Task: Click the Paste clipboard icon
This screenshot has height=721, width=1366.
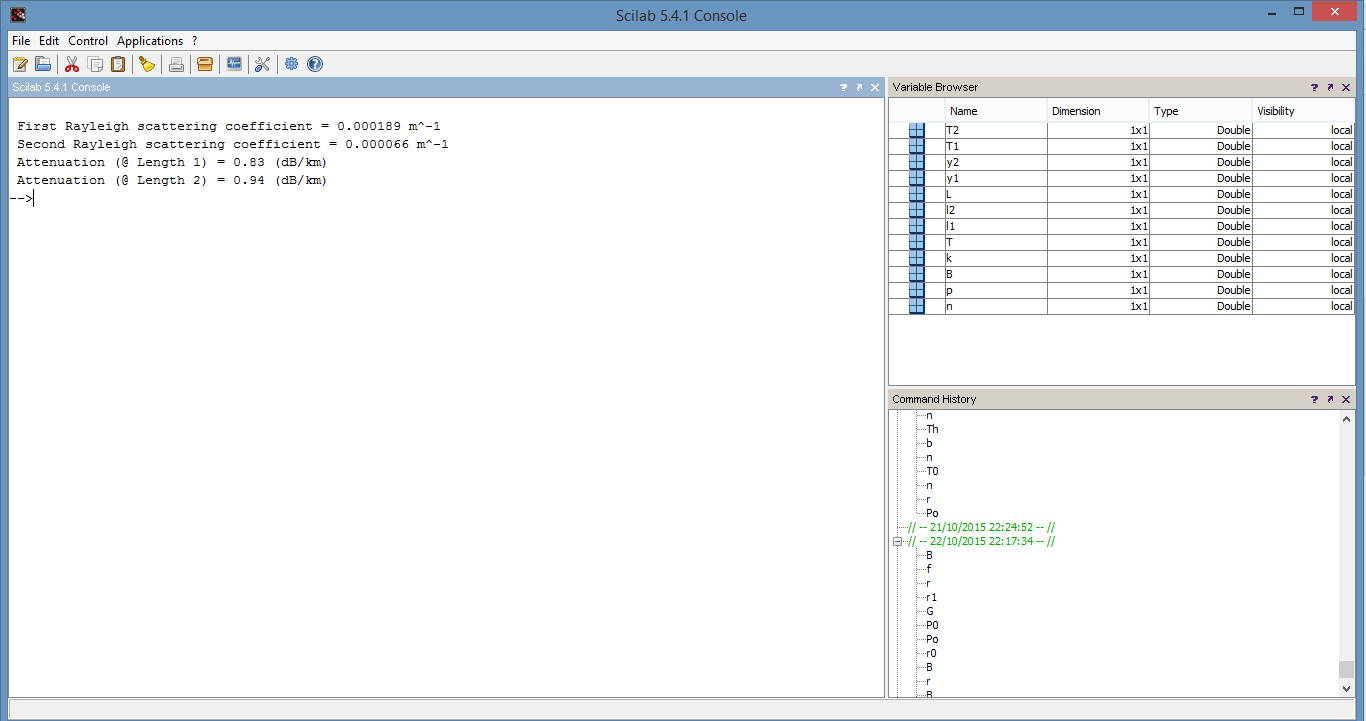Action: pos(118,64)
